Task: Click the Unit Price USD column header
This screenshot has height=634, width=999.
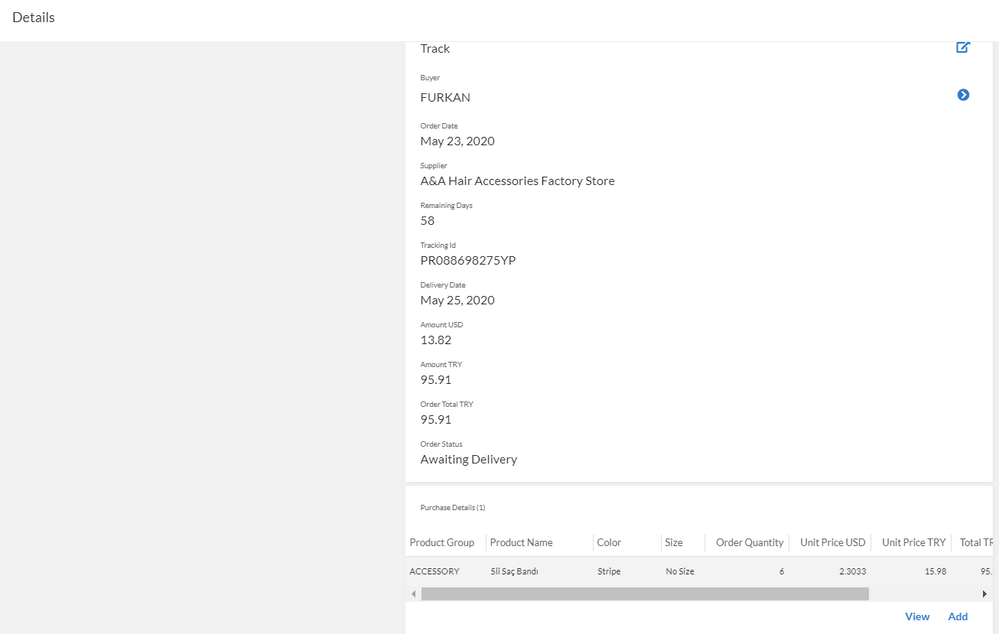Action: [833, 542]
